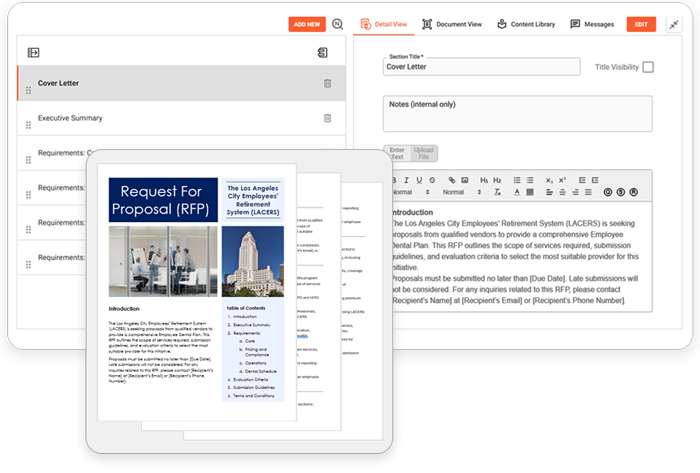Screen dimensions: 700x473
Task: Open the partly hidden Normal dropdown below italic
Action: 411,192
